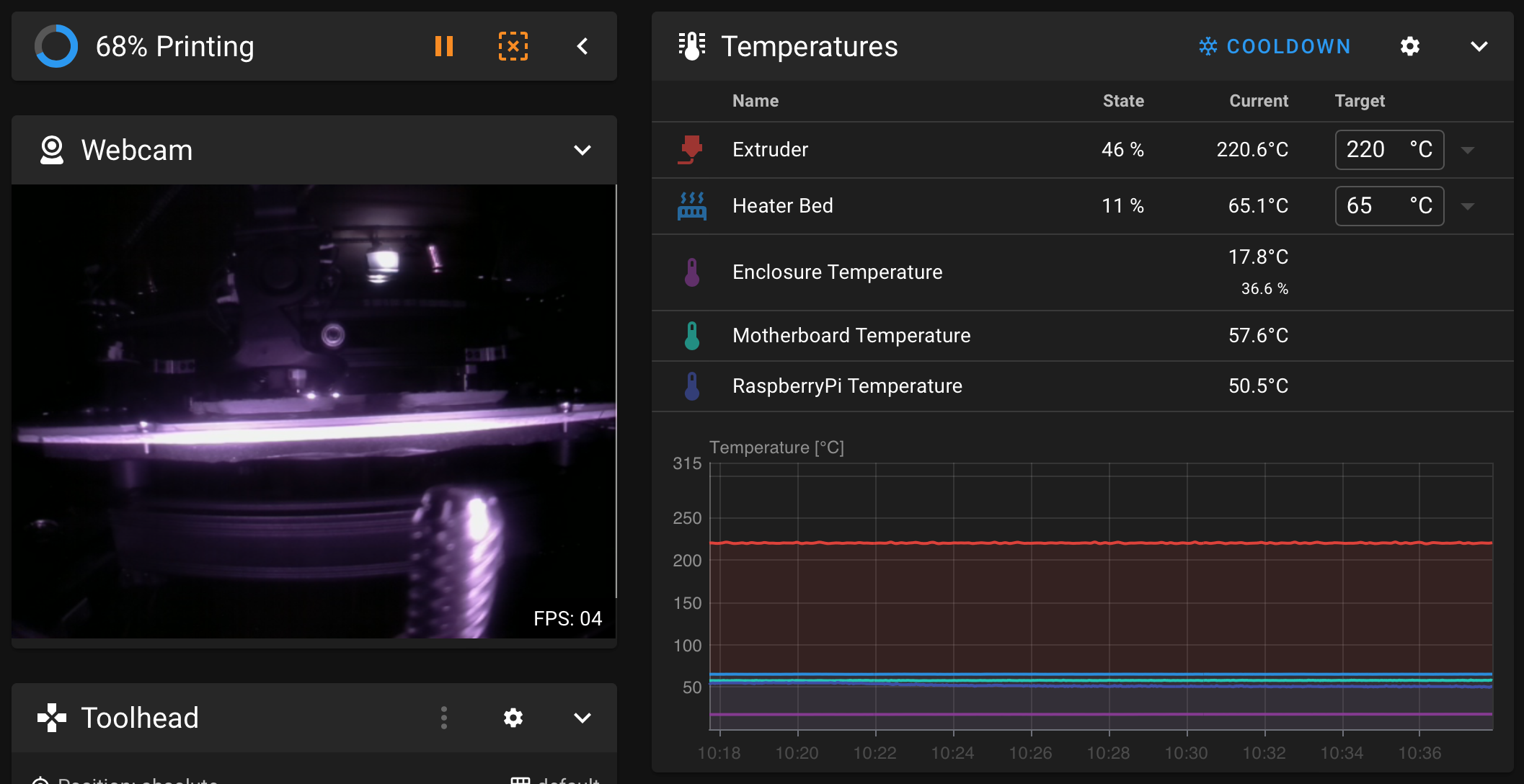Open Extruder target temperature presets dropdown
Image resolution: width=1524 pixels, height=784 pixels.
point(1467,151)
